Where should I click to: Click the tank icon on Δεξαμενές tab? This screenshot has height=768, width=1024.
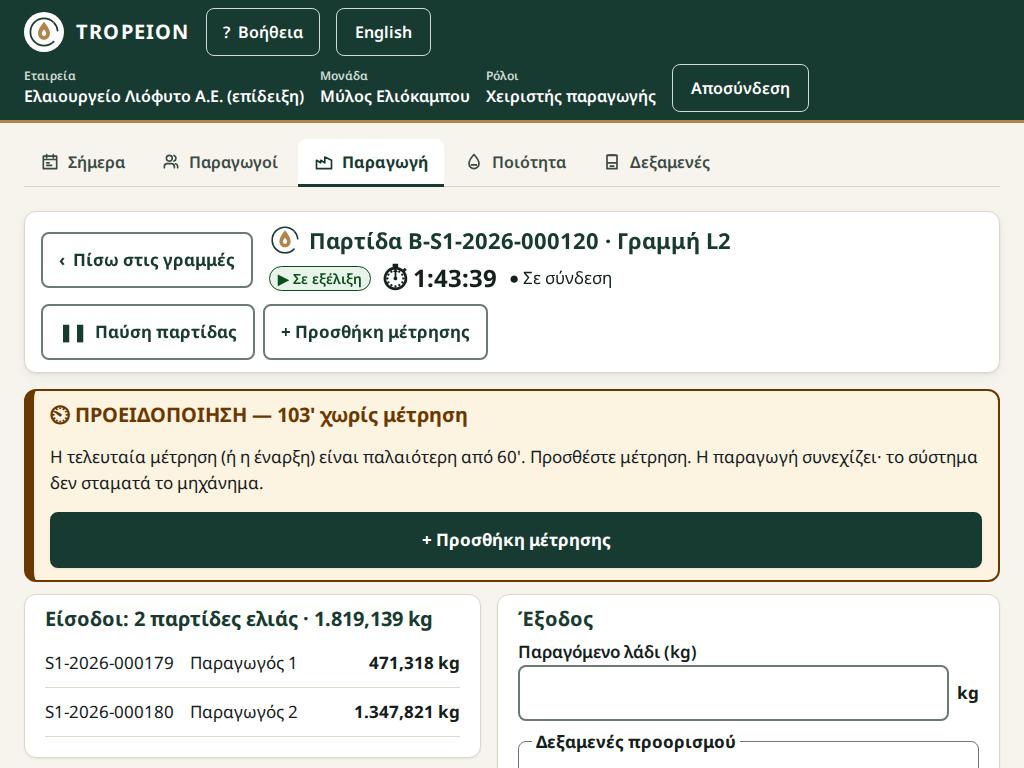coord(612,162)
